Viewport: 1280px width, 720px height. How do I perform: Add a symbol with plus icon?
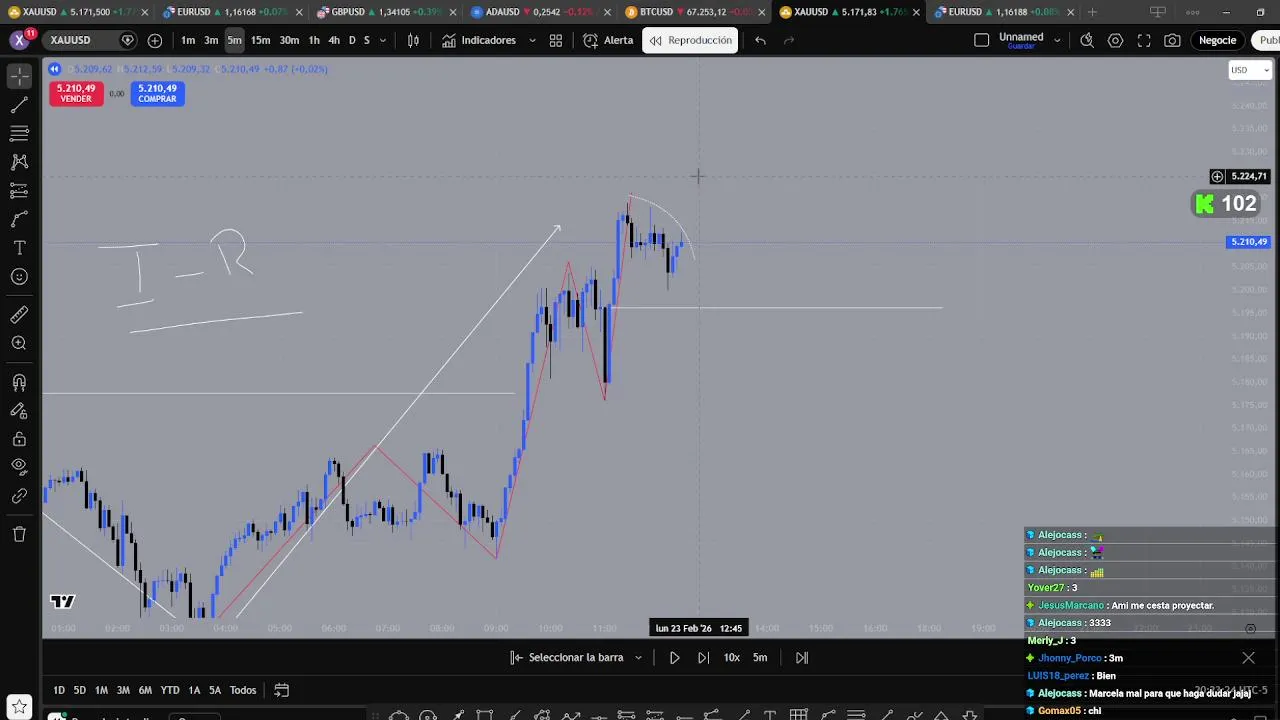click(155, 40)
